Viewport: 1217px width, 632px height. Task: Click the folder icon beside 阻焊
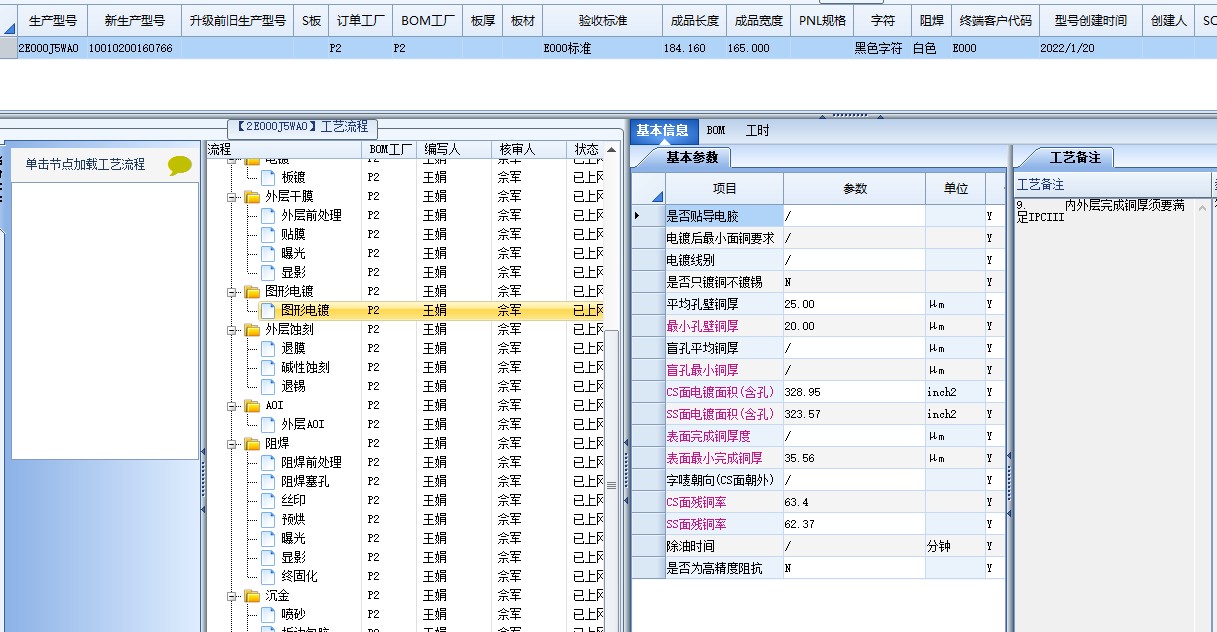pos(251,443)
